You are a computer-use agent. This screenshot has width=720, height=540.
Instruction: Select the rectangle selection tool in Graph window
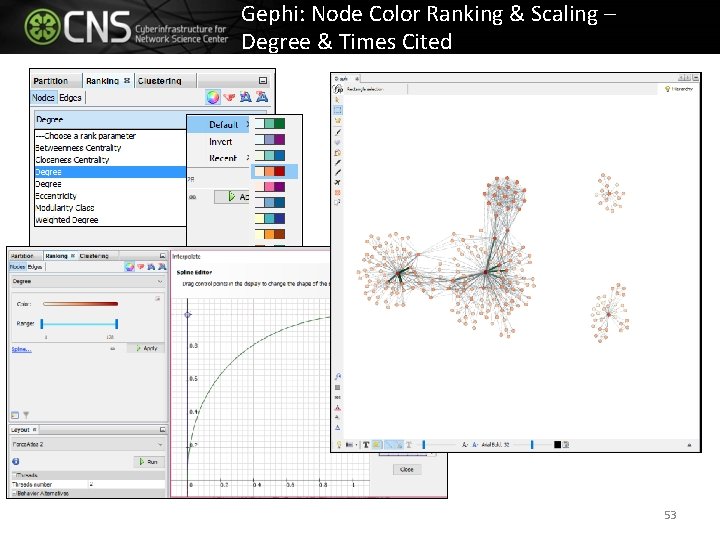pos(338,110)
